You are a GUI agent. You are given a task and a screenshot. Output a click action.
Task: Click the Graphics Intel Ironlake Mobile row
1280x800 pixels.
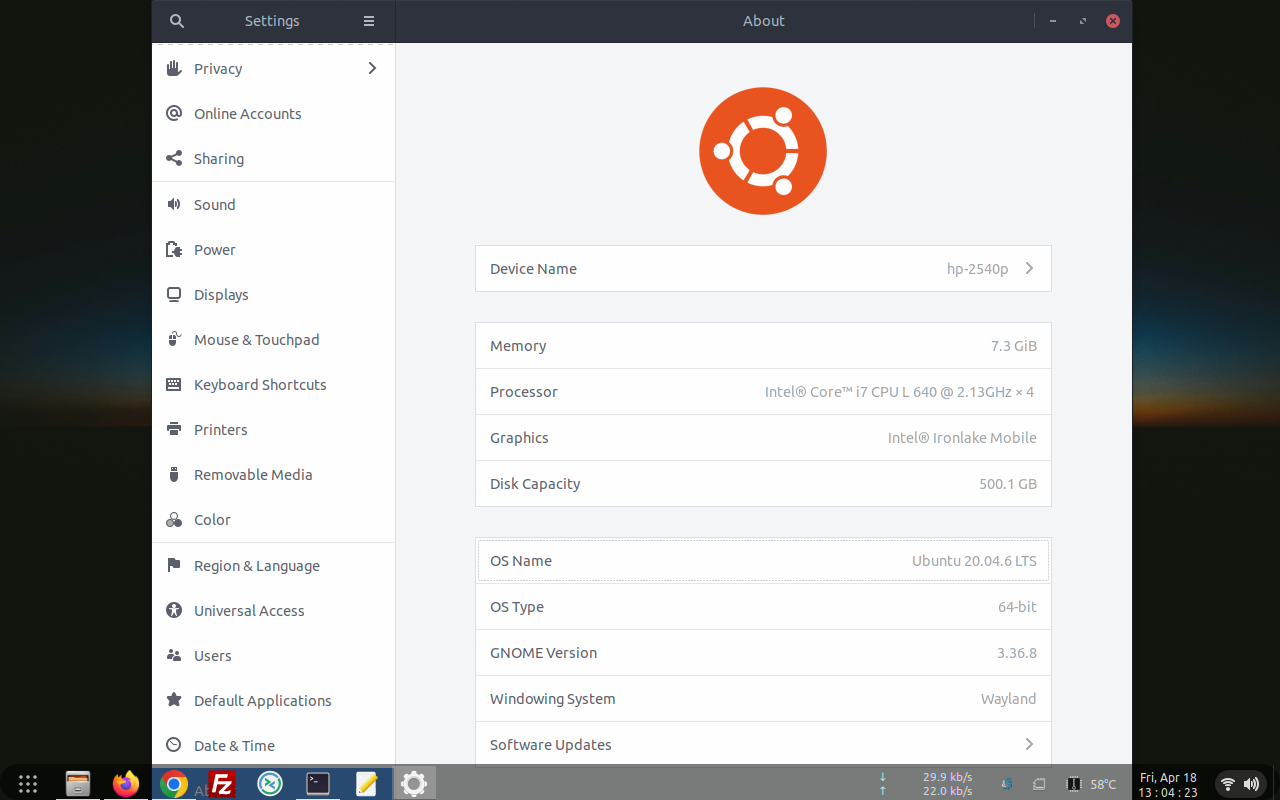(763, 437)
